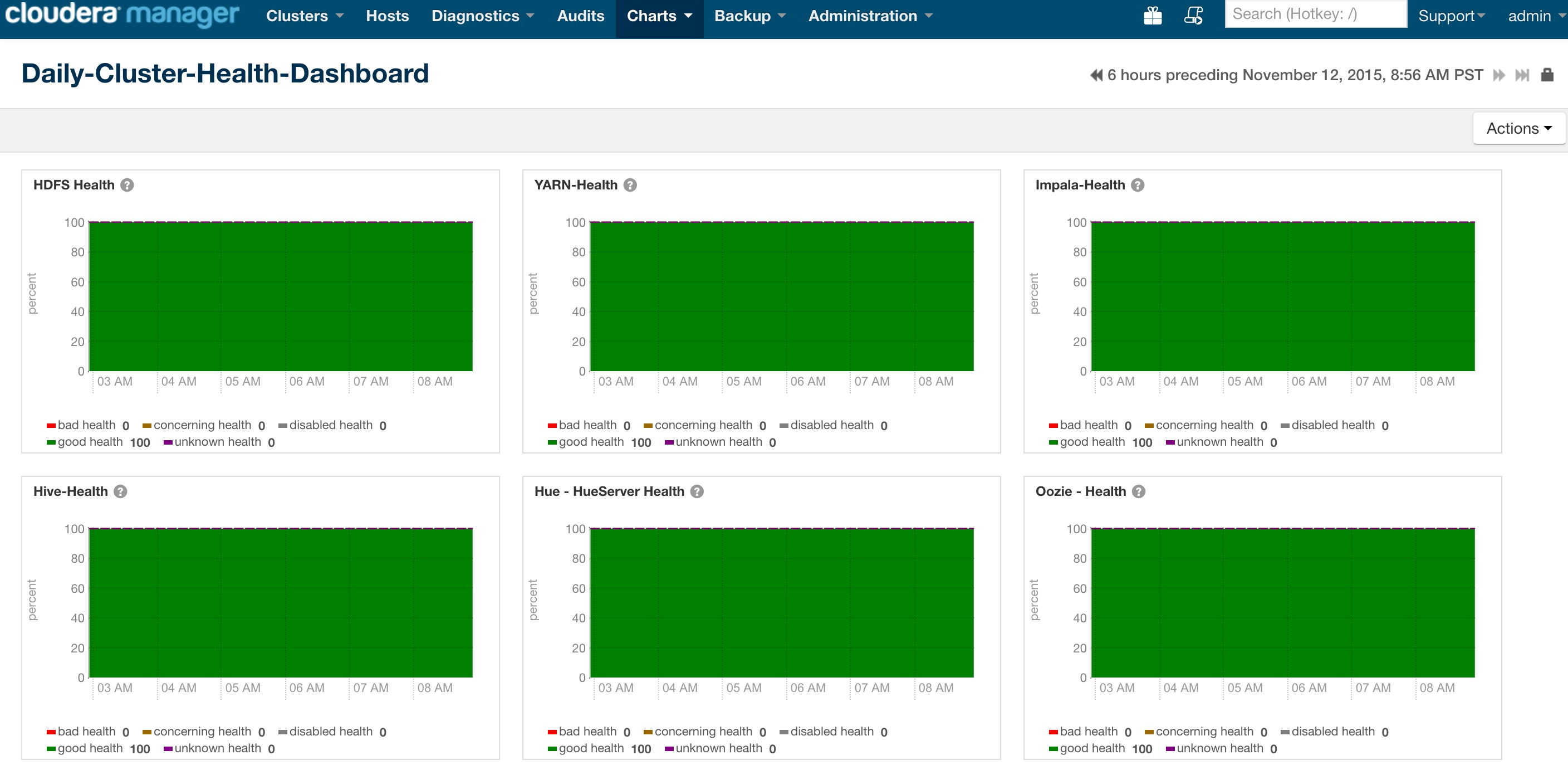
Task: Click the help icon beside Oozie - Health
Action: 1138,491
